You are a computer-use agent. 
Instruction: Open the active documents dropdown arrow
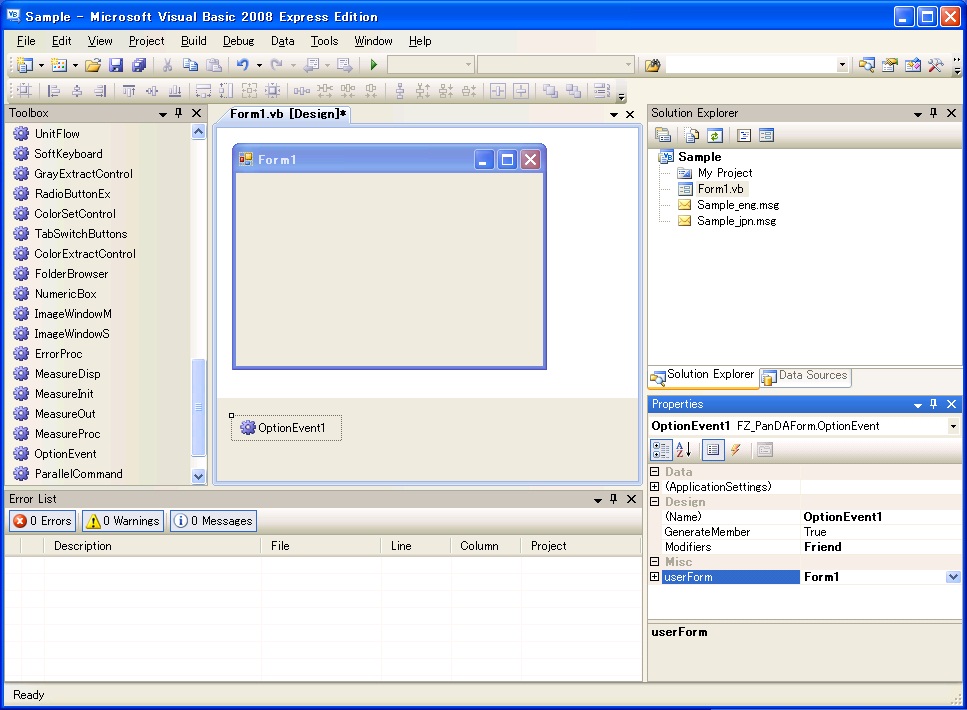(614, 115)
